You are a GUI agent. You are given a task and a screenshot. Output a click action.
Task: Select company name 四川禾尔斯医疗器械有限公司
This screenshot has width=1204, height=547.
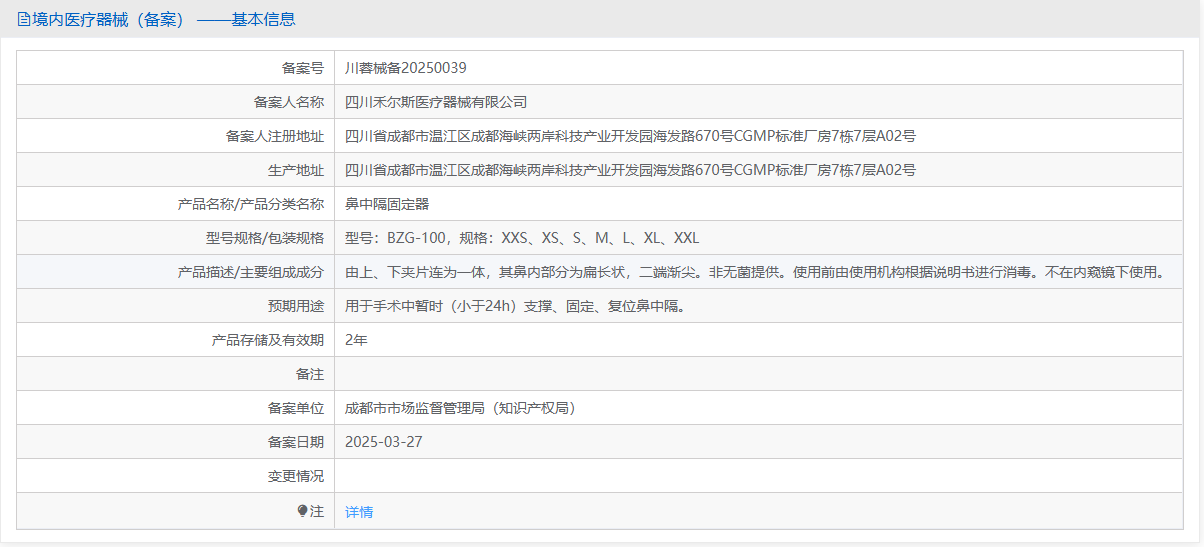pyautogui.click(x=436, y=102)
